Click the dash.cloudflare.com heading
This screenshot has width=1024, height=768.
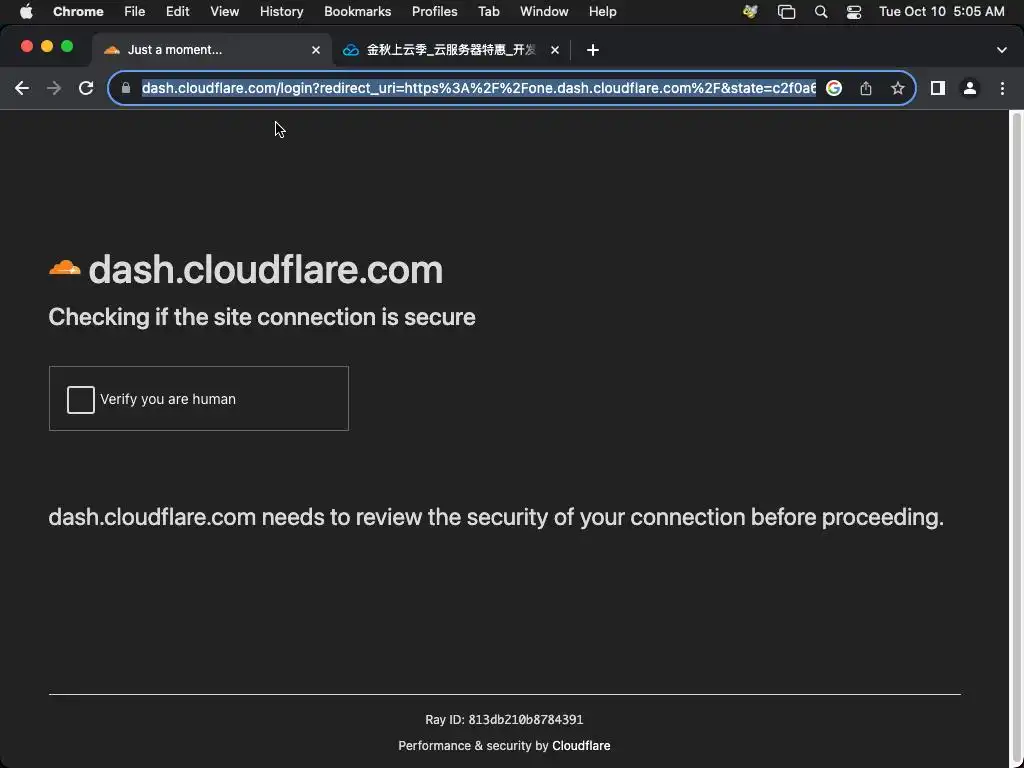(266, 270)
